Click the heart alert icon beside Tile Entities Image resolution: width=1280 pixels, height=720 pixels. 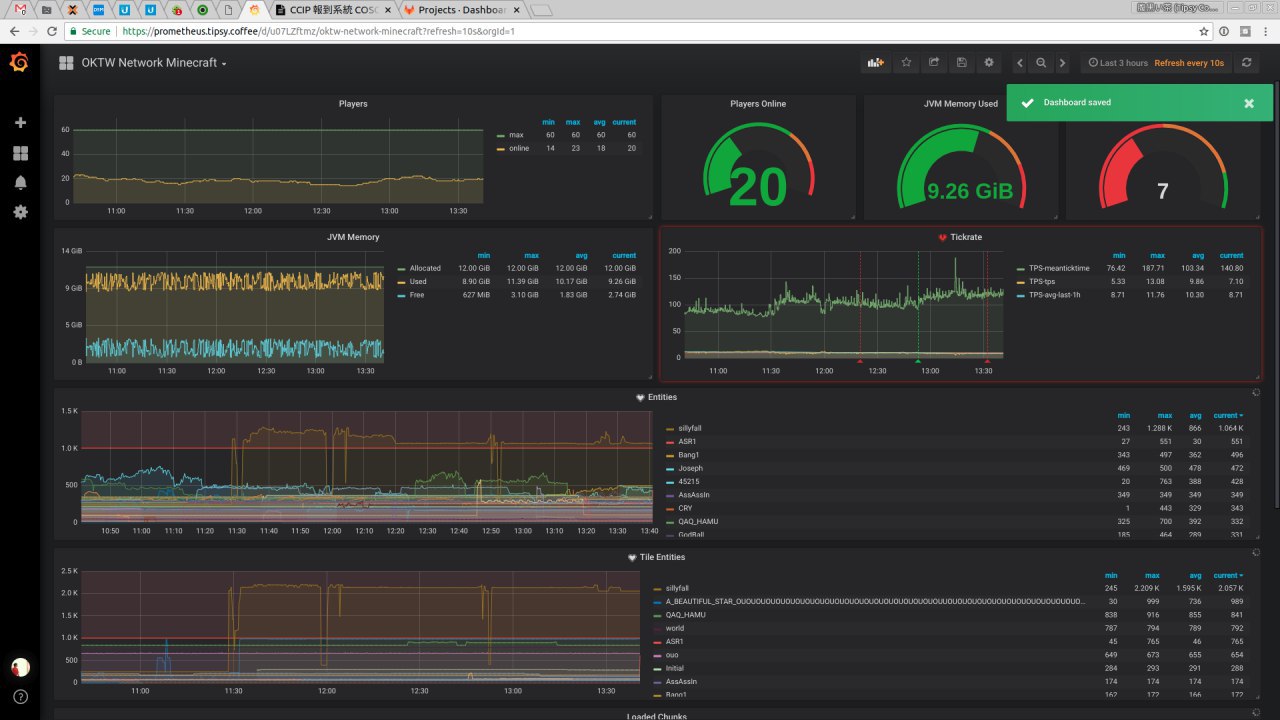tap(632, 557)
